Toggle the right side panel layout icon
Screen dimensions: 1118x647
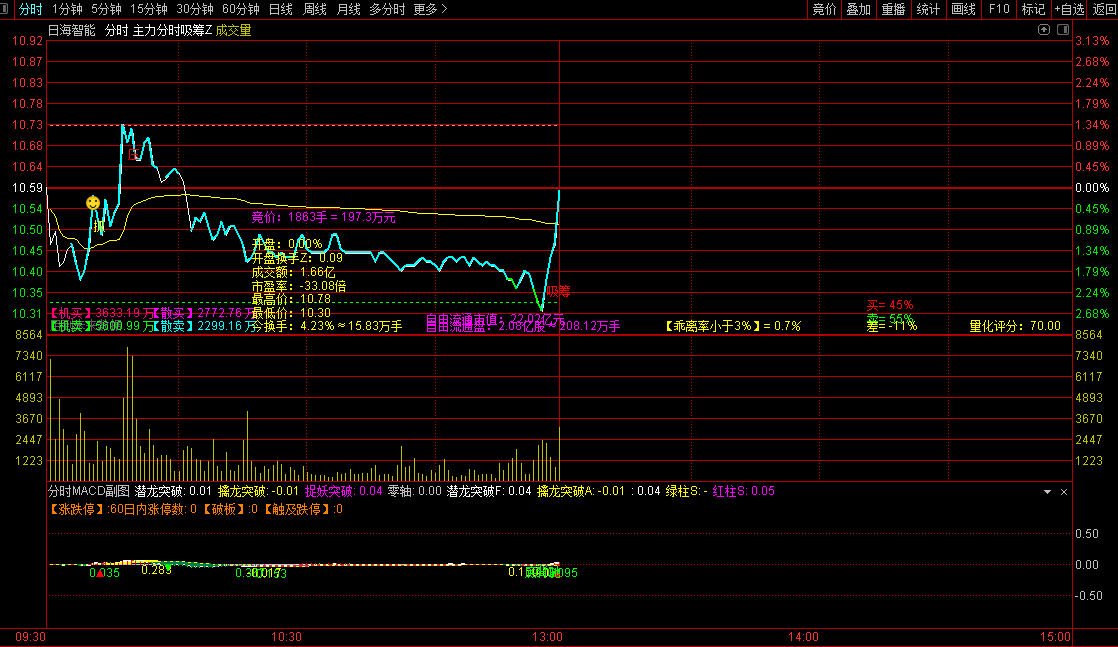pyautogui.click(x=1062, y=30)
